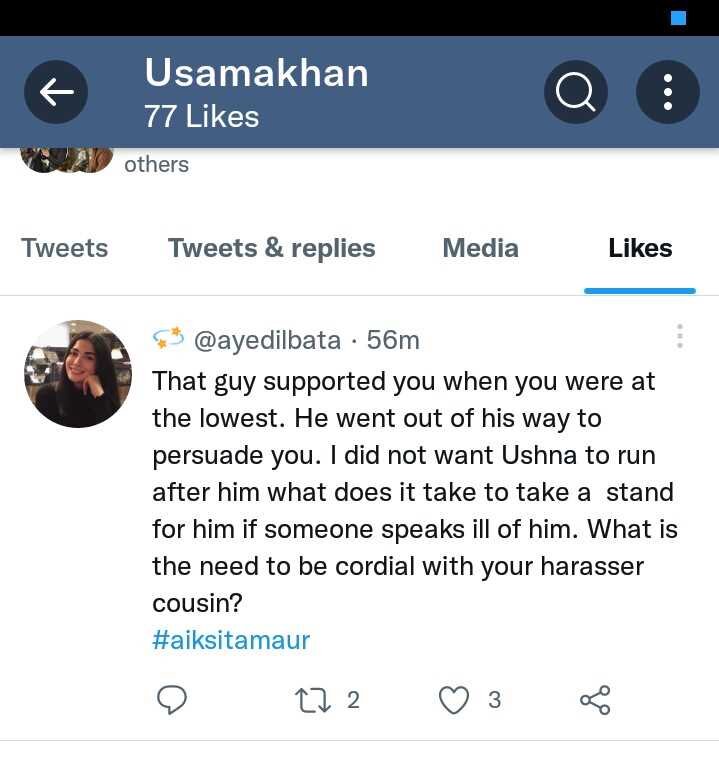Like the tweet with the heart icon
Image resolution: width=719 pixels, height=762 pixels.
[x=454, y=700]
